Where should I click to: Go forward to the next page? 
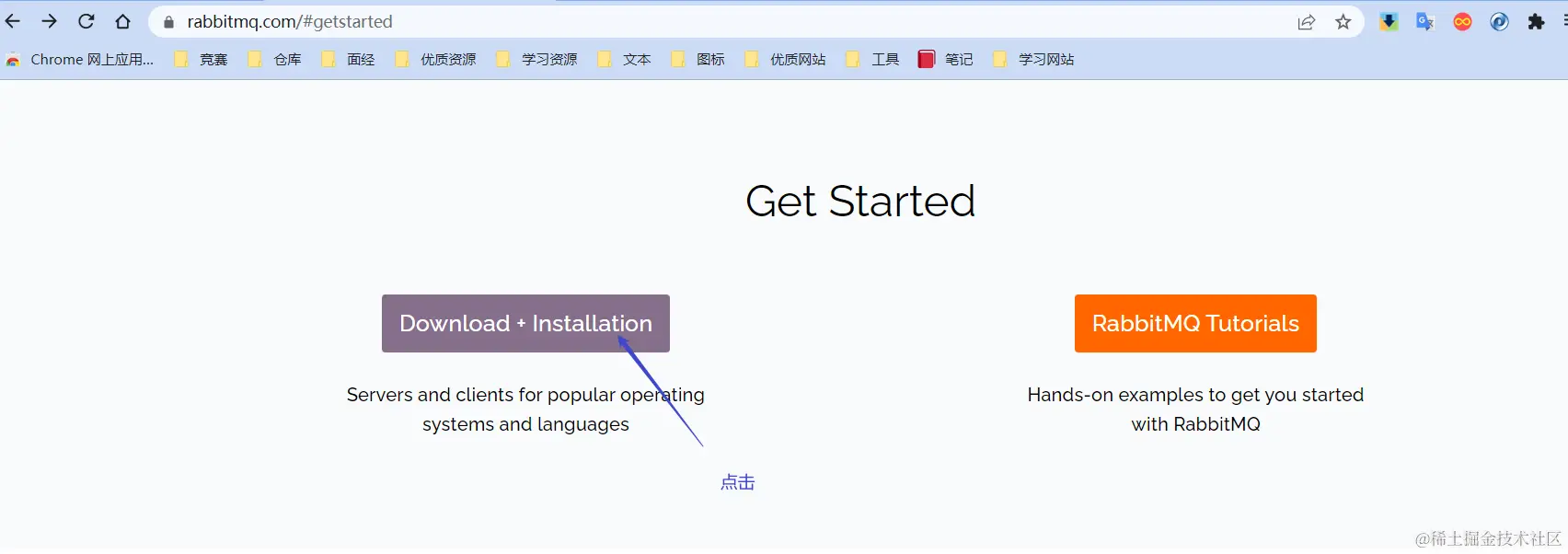[49, 21]
